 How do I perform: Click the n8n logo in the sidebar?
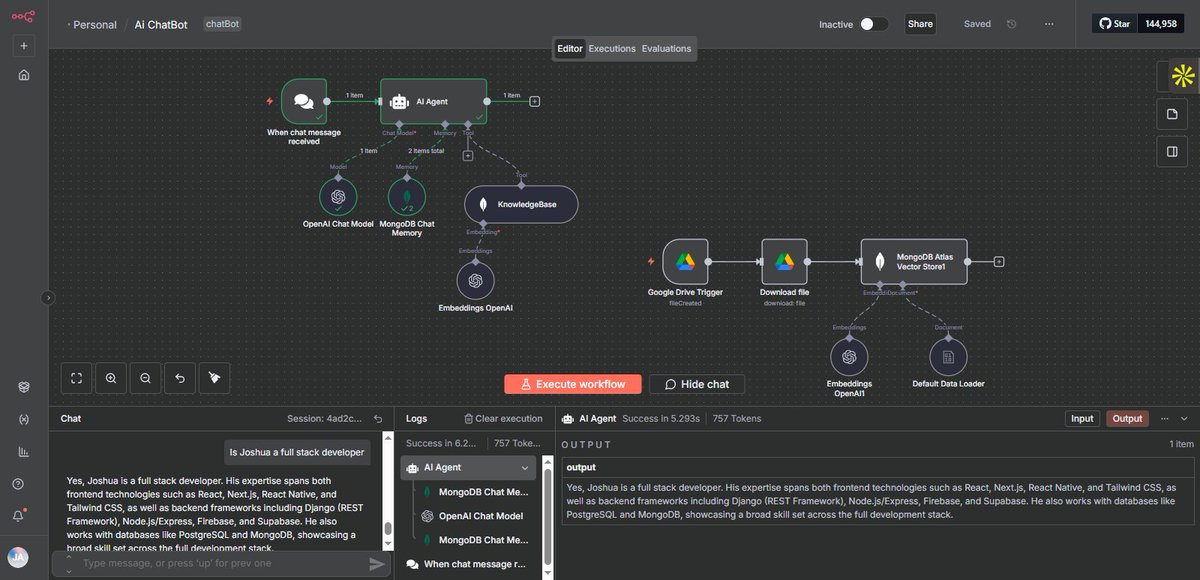(23, 16)
